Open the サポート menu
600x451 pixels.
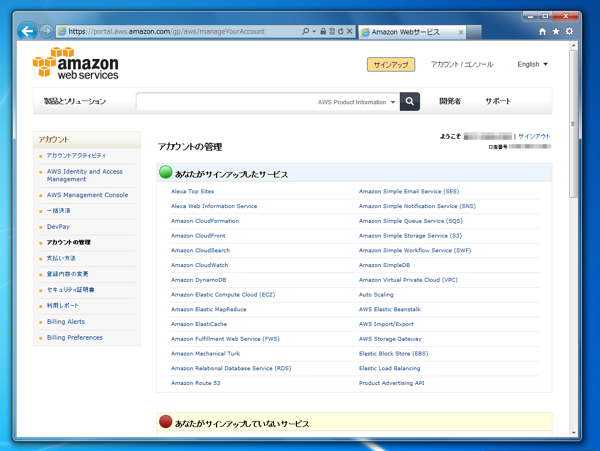pyautogui.click(x=498, y=101)
